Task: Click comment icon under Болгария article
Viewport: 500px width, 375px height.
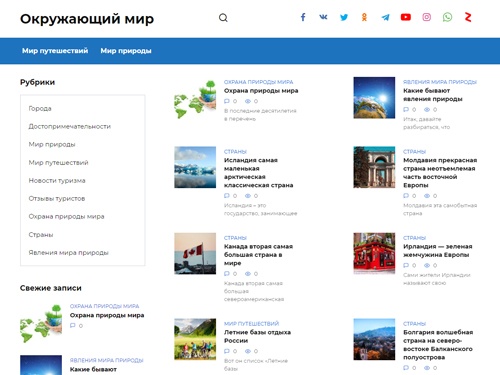Action: pyautogui.click(x=406, y=368)
